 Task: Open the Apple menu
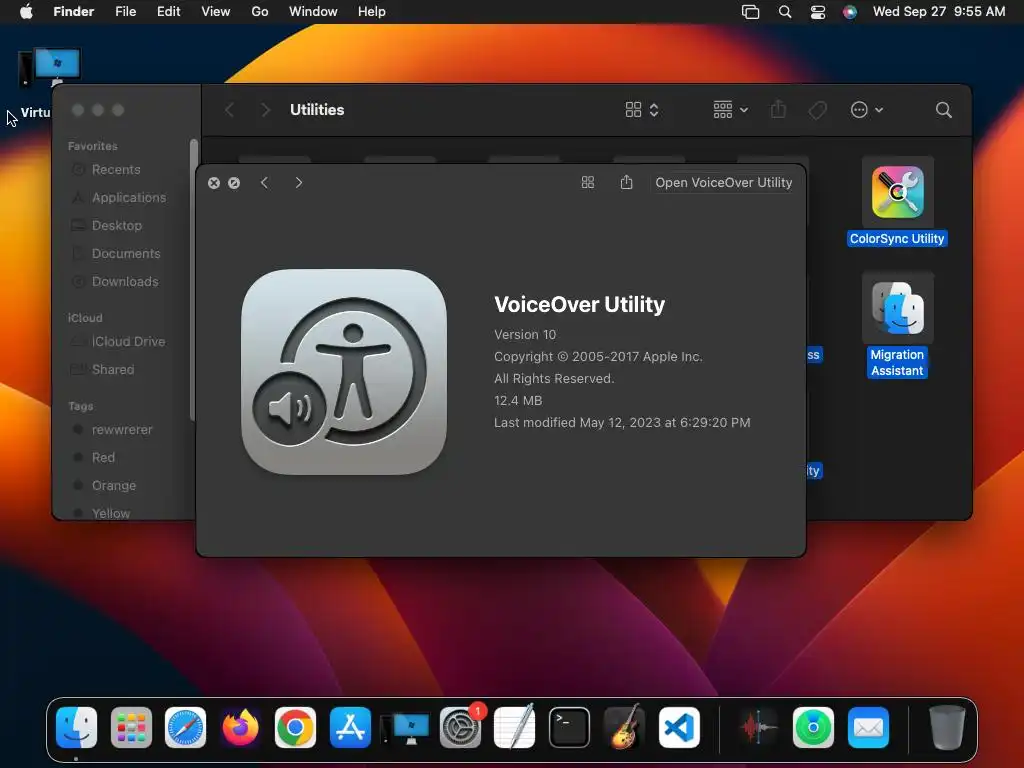(x=26, y=12)
